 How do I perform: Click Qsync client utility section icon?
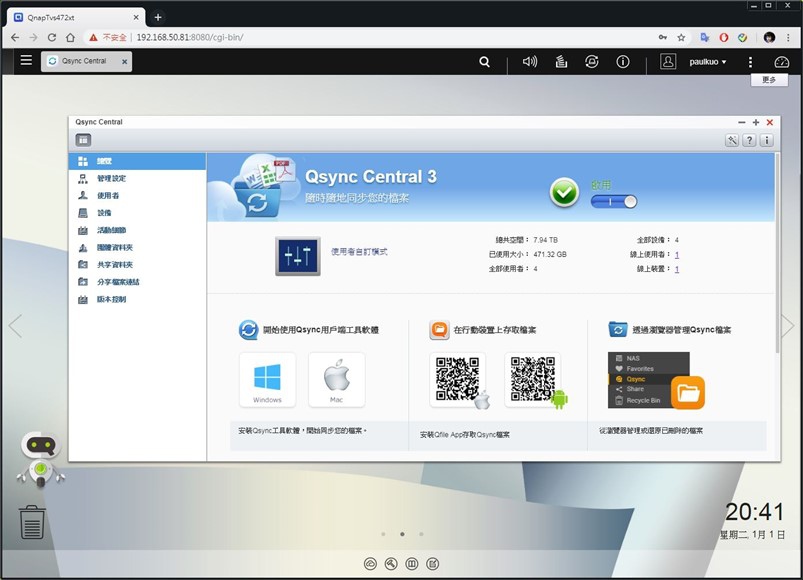tap(248, 330)
